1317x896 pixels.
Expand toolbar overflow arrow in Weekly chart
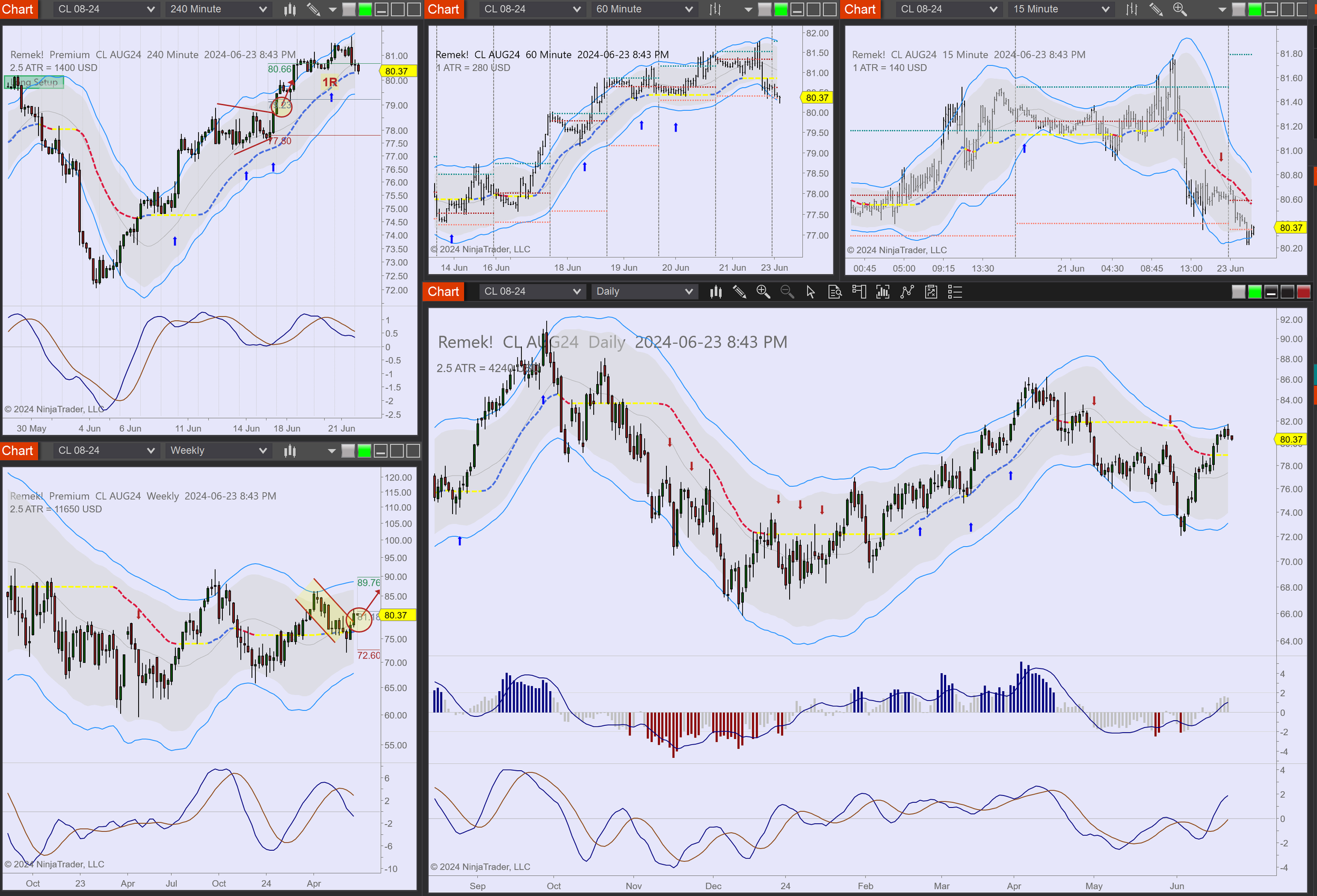click(x=332, y=451)
